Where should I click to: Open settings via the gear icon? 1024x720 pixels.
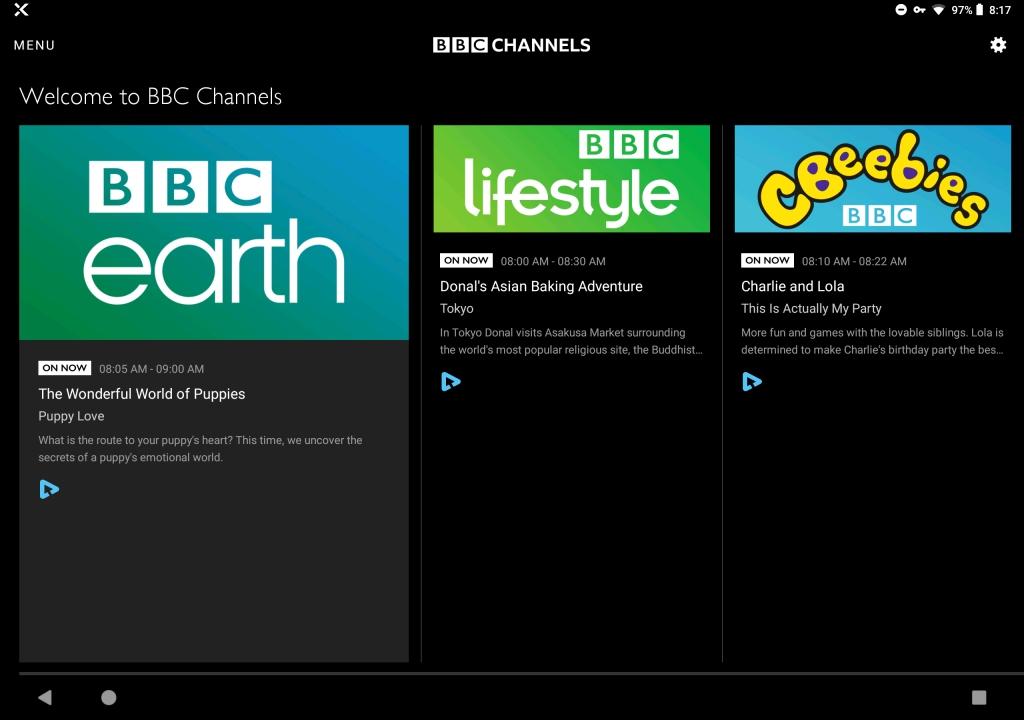[998, 44]
